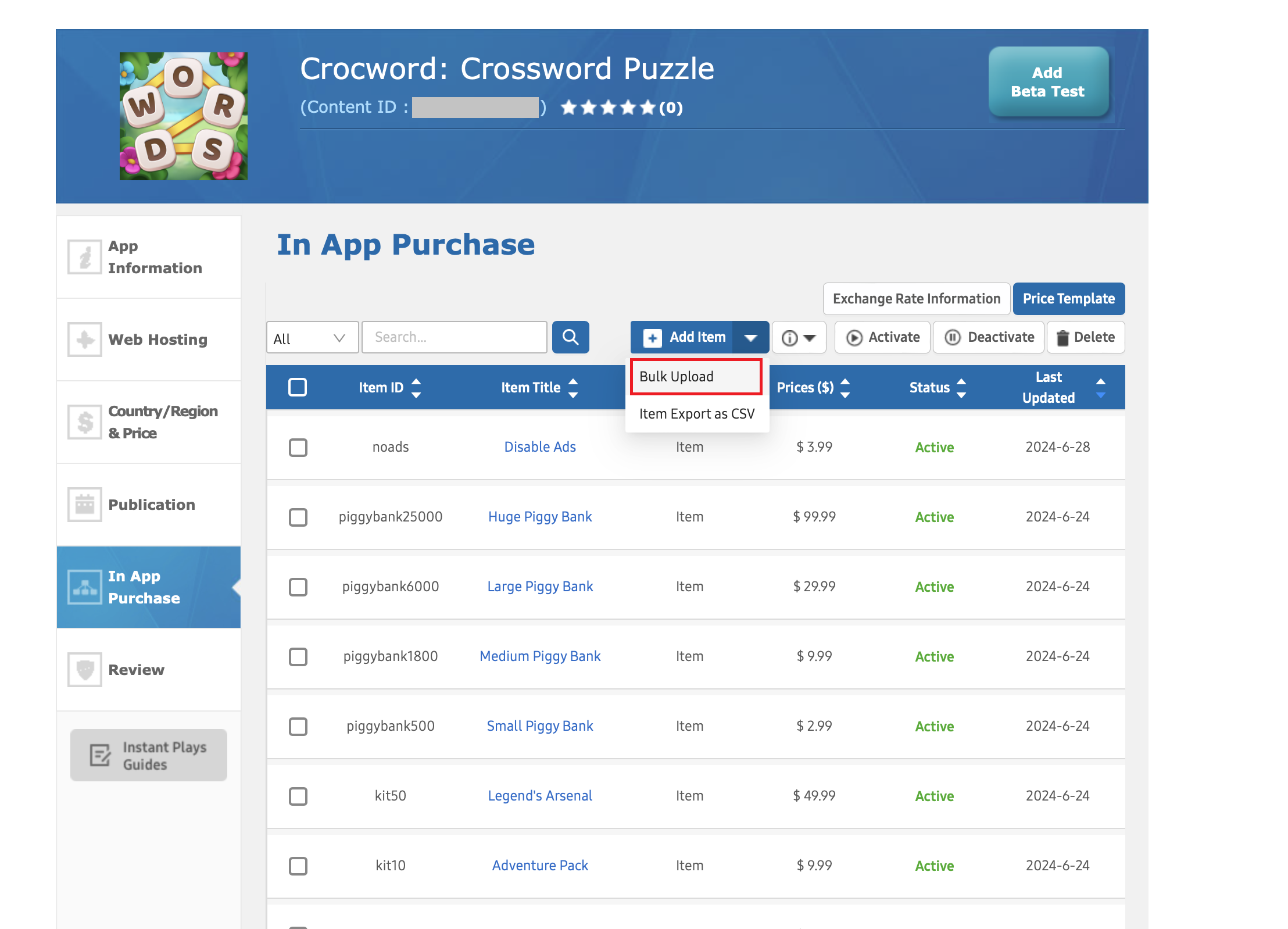The image size is (1288, 929).
Task: Open the search magnifier icon
Action: (x=570, y=337)
